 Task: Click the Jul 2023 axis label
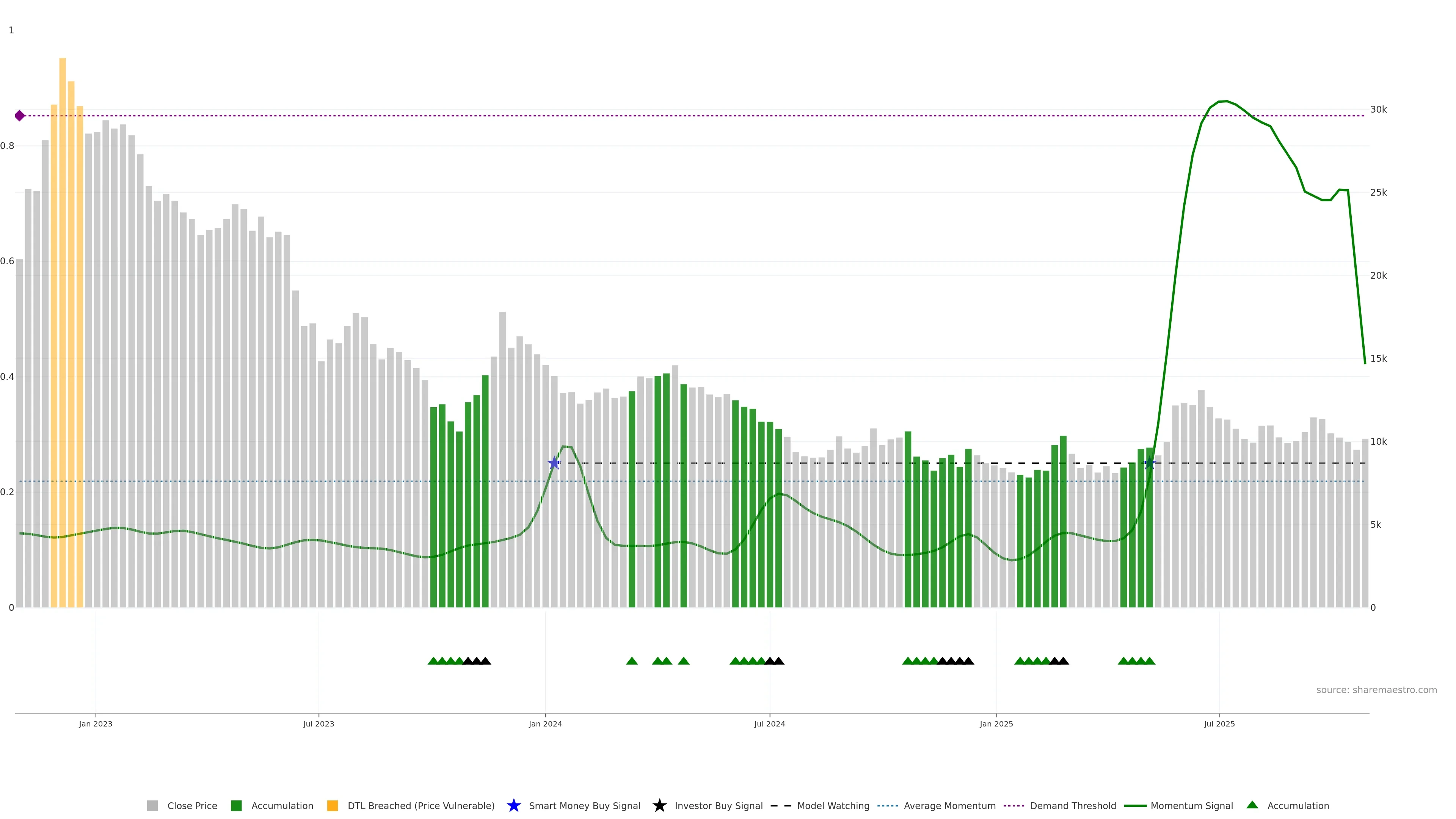pos(318,723)
